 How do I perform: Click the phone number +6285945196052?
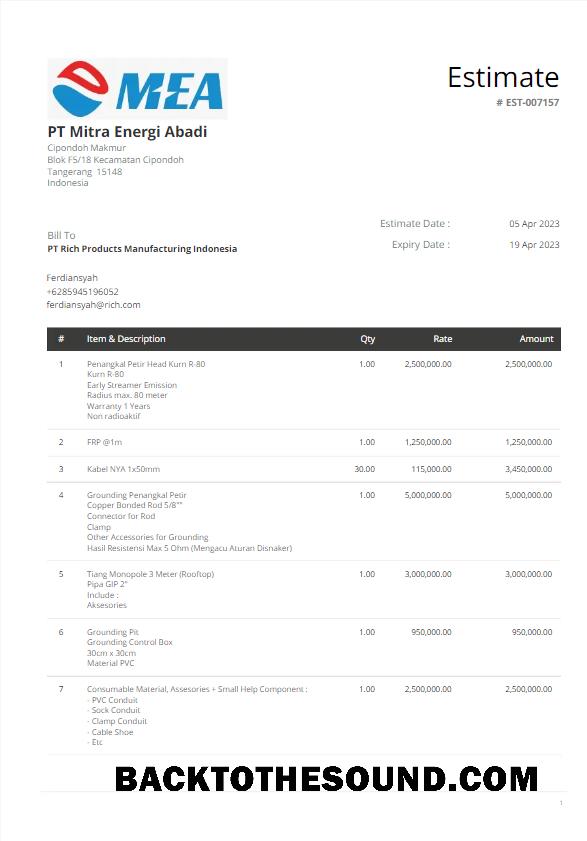(x=83, y=292)
